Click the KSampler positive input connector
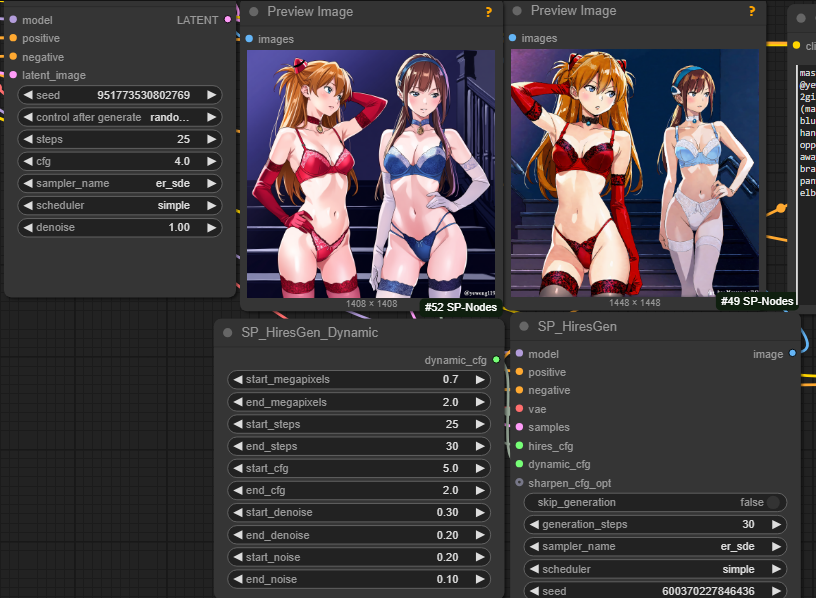 [13, 38]
